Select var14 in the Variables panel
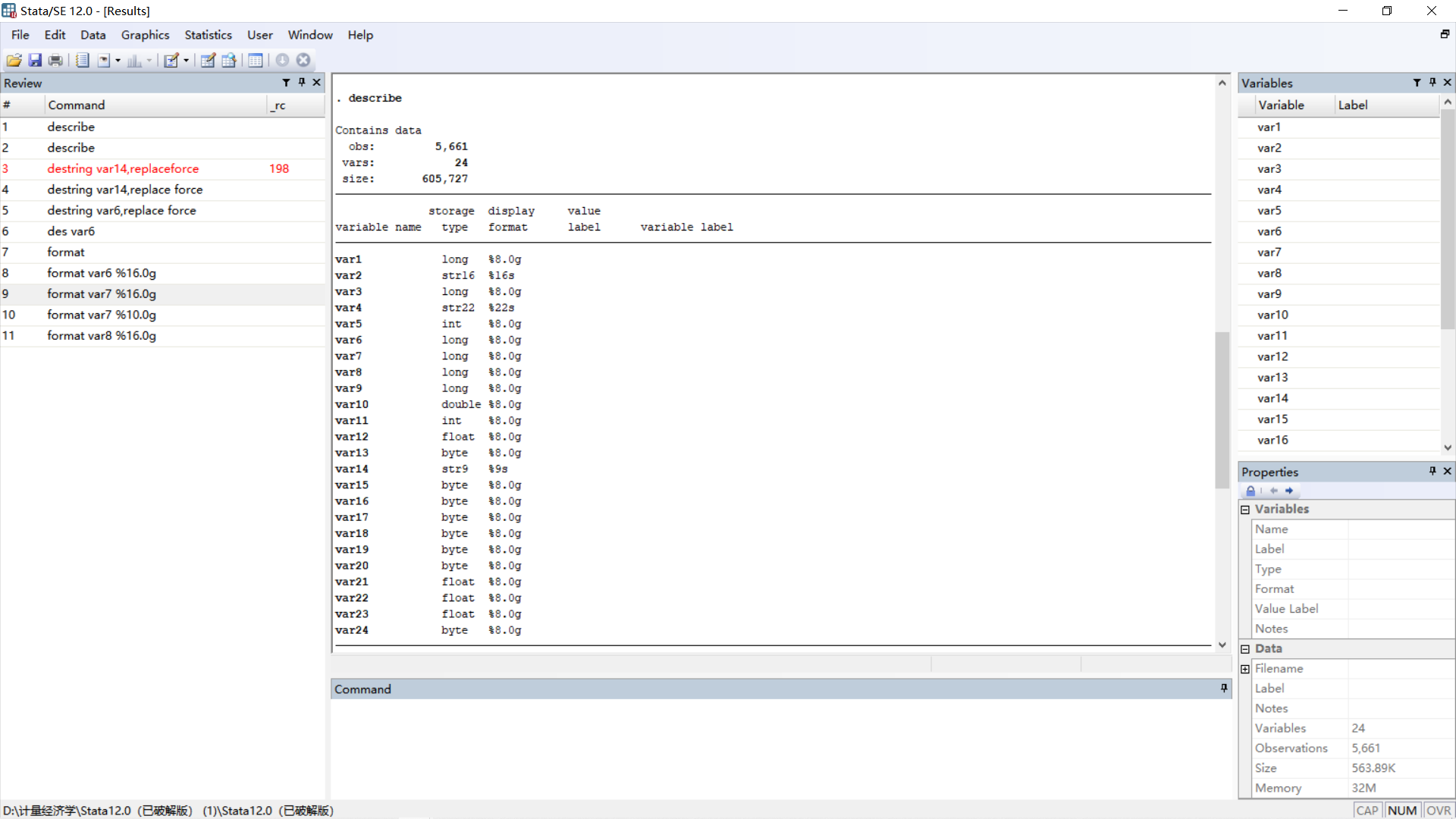Image resolution: width=1456 pixels, height=819 pixels. pos(1273,397)
